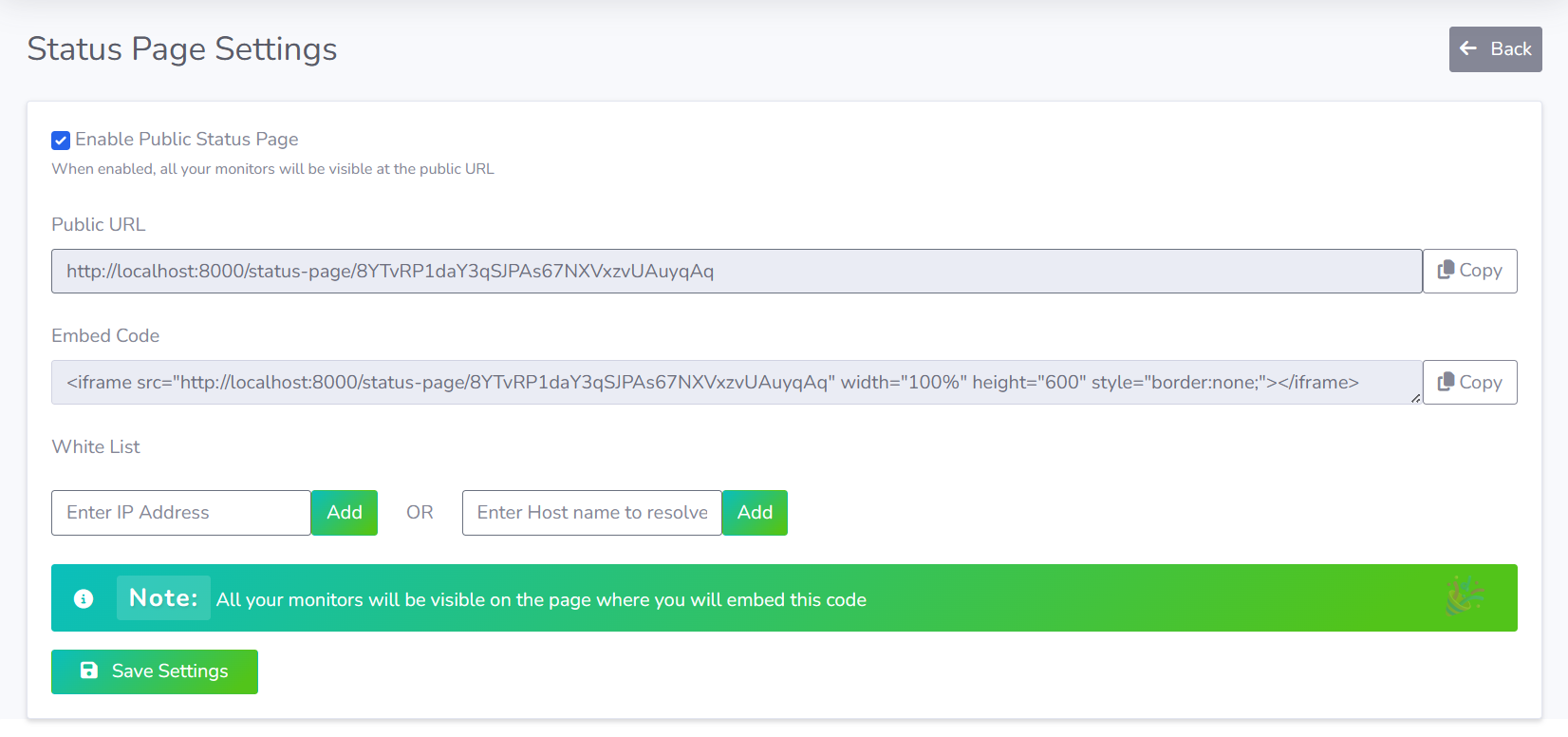Screen dimensions: 1568x737
Task: Click the copy icon beside Public URL
Action: (1446, 271)
